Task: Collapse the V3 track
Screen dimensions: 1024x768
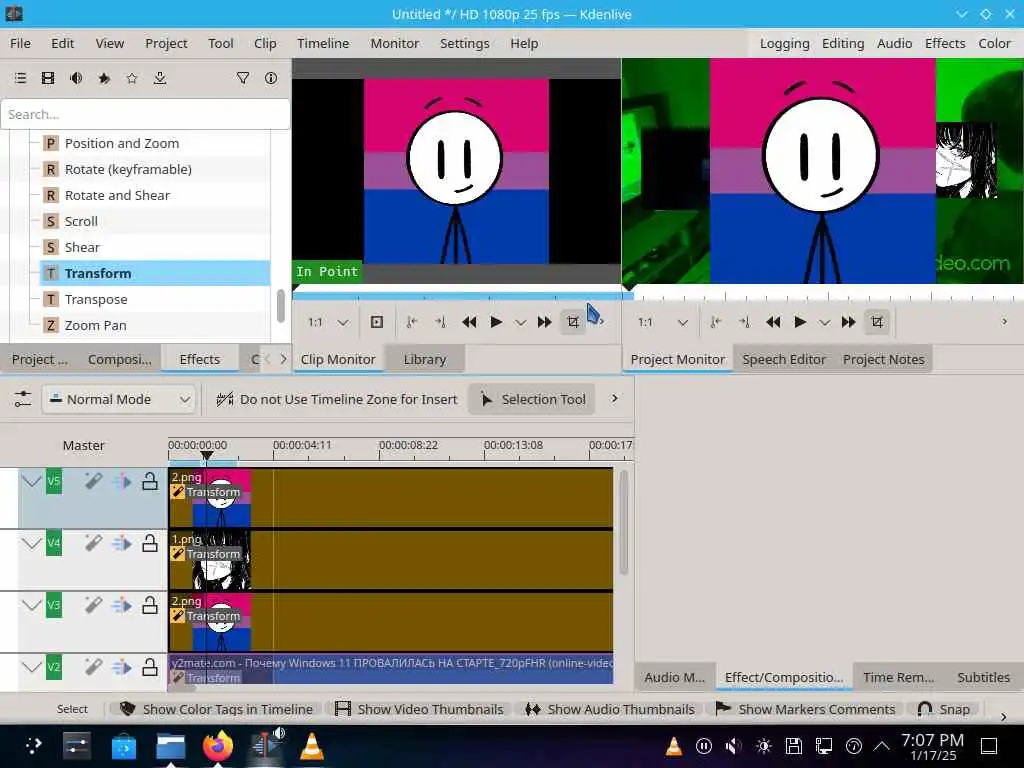Action: click(x=31, y=605)
